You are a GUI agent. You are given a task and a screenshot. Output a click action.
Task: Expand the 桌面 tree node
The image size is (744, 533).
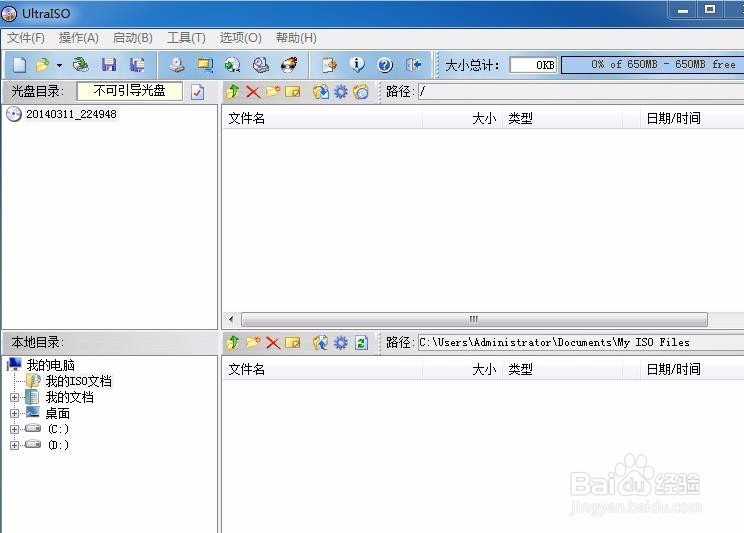(14, 413)
